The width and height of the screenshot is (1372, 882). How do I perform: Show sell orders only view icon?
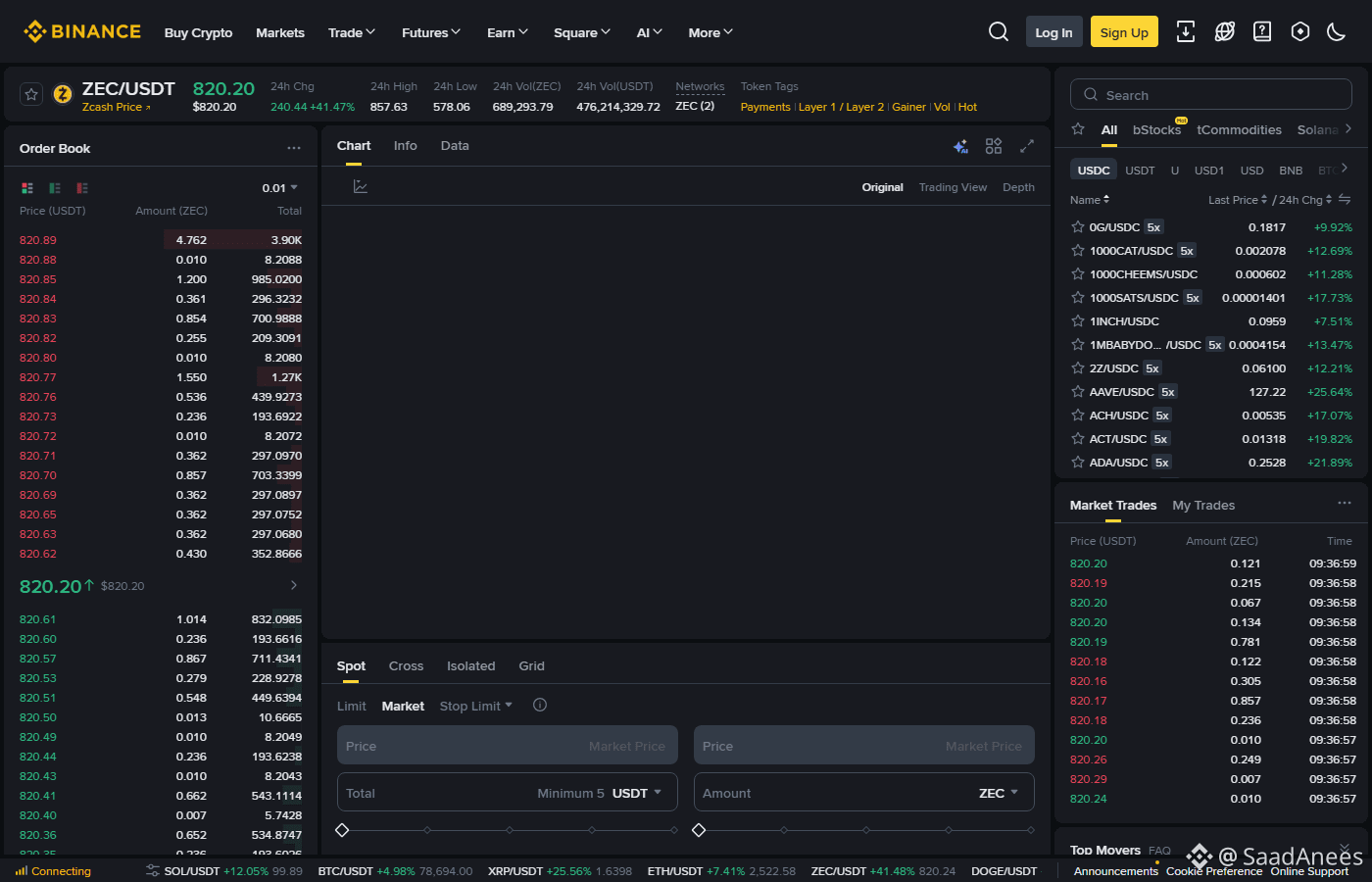pyautogui.click(x=82, y=187)
